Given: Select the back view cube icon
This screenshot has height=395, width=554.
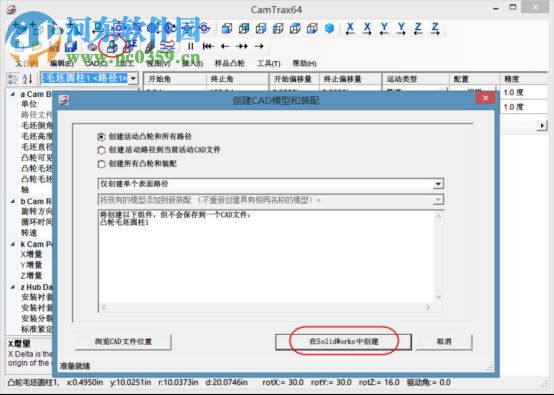Looking at the screenshot, I should coord(244,28).
